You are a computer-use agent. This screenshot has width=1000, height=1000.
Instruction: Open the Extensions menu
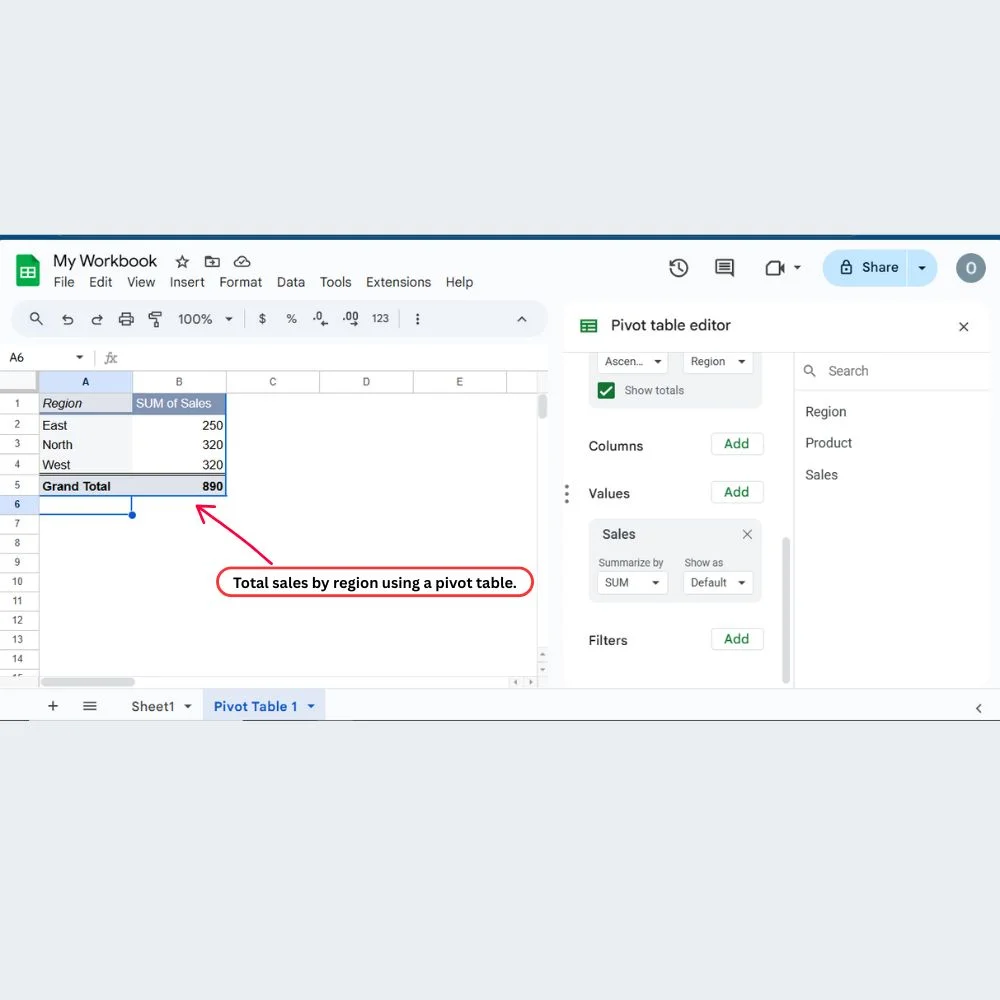[399, 282]
